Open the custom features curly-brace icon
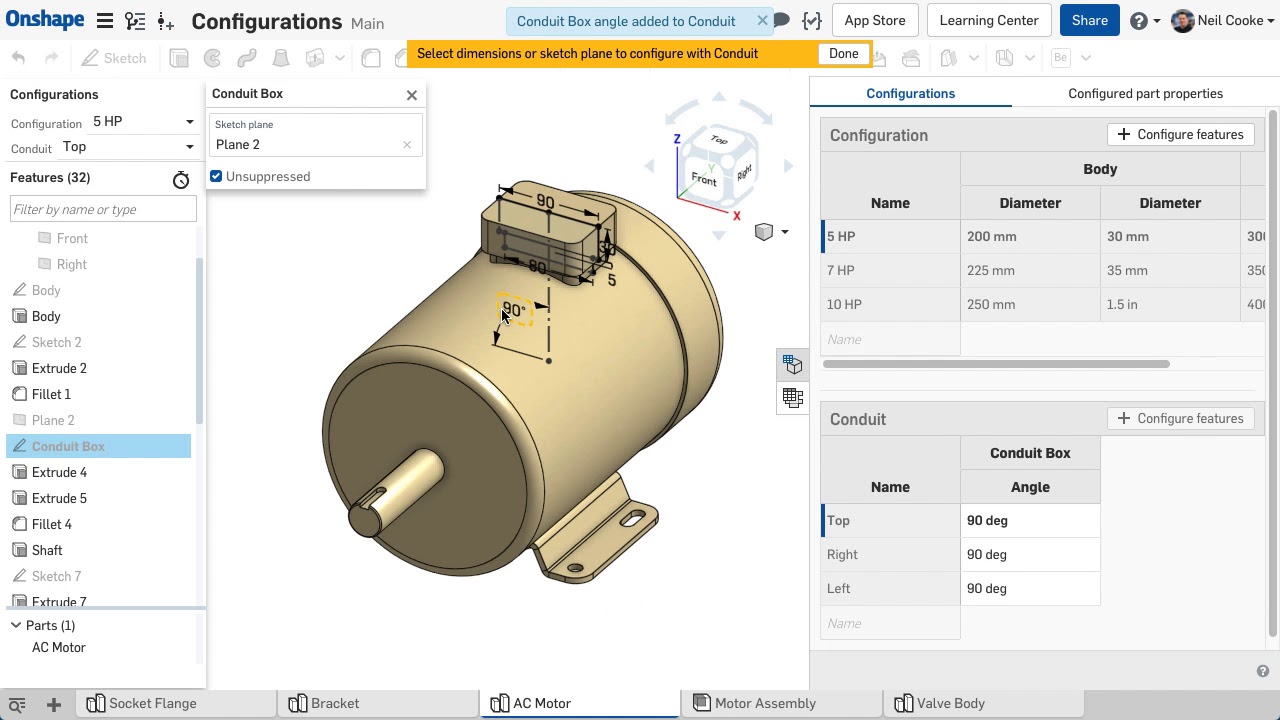The width and height of the screenshot is (1280, 720). click(x=812, y=20)
